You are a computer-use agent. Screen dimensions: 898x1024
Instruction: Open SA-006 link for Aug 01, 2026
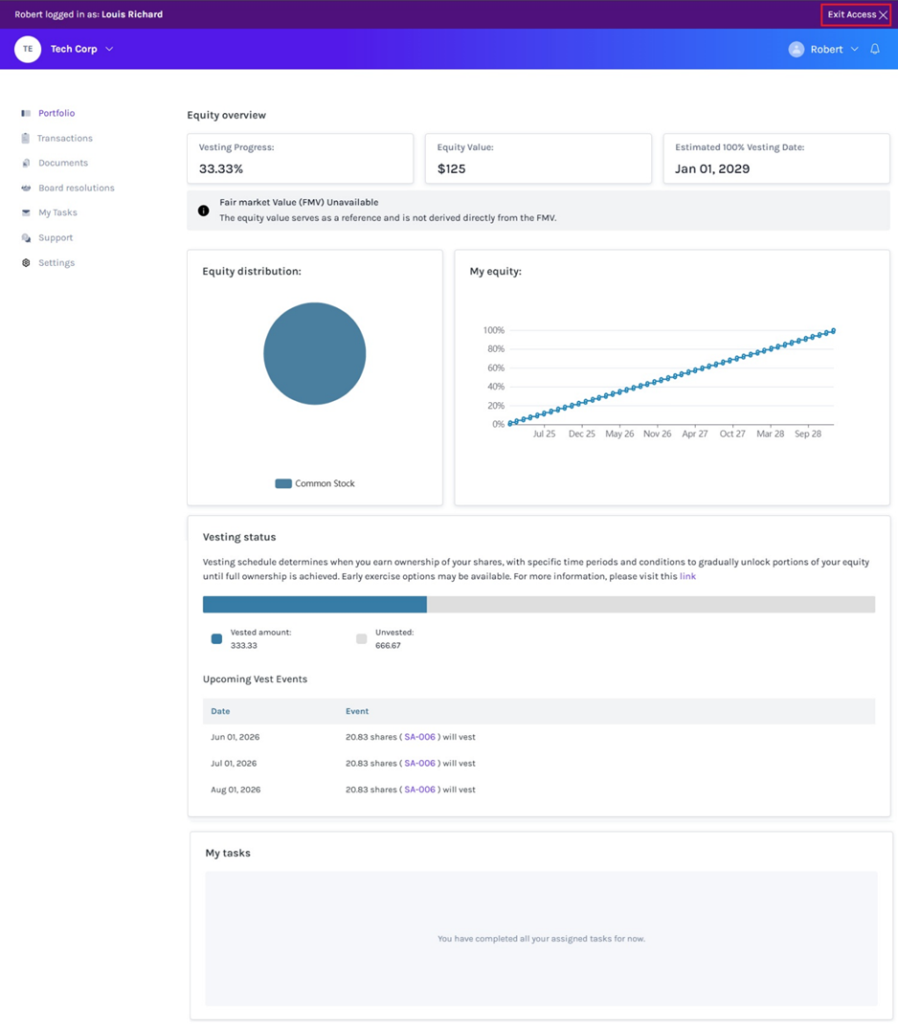pos(420,790)
